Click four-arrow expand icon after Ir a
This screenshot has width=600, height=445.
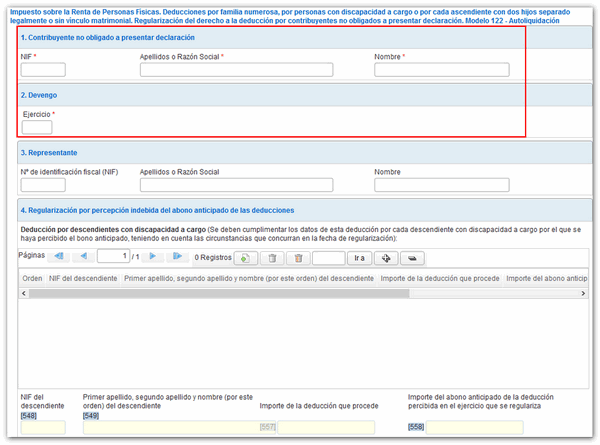[x=385, y=257]
